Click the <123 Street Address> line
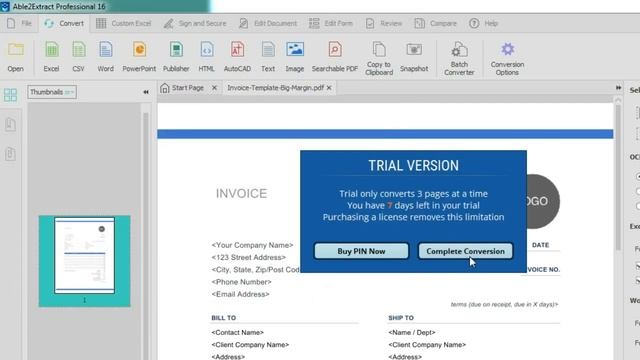640x360 pixels. click(x=249, y=257)
